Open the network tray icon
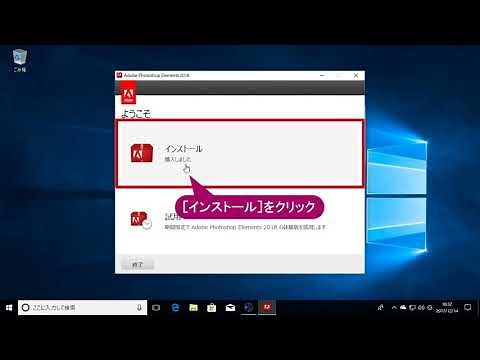 pos(412,307)
